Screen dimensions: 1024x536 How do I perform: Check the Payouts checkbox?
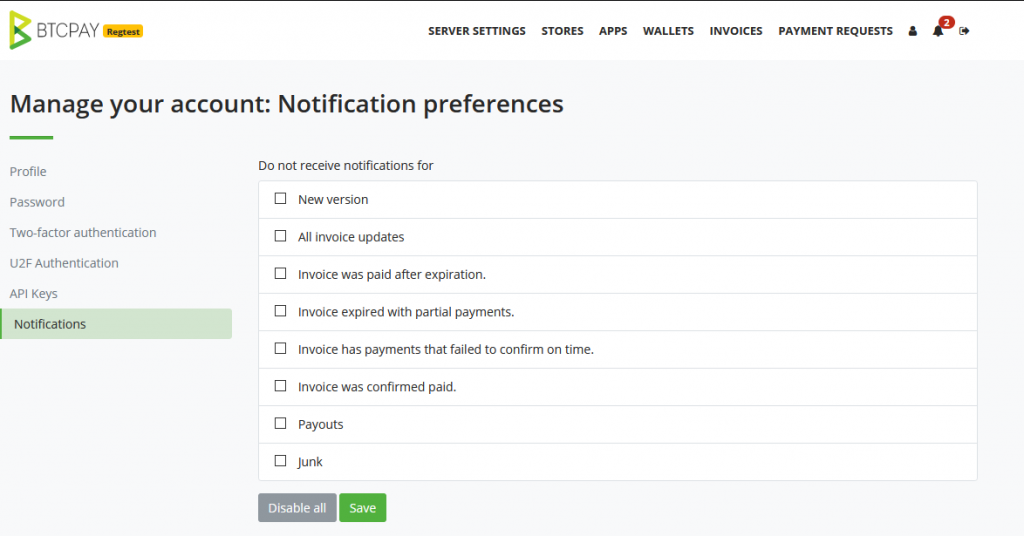point(280,424)
